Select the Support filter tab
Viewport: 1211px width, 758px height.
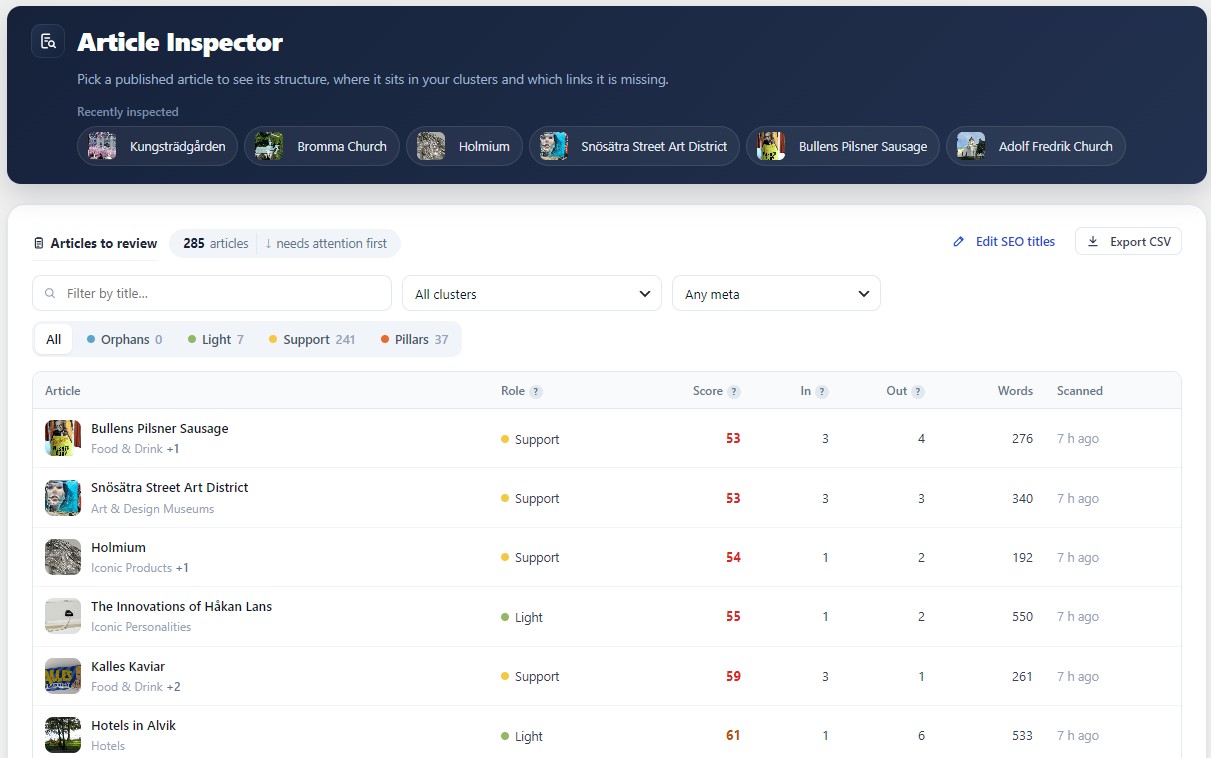312,339
